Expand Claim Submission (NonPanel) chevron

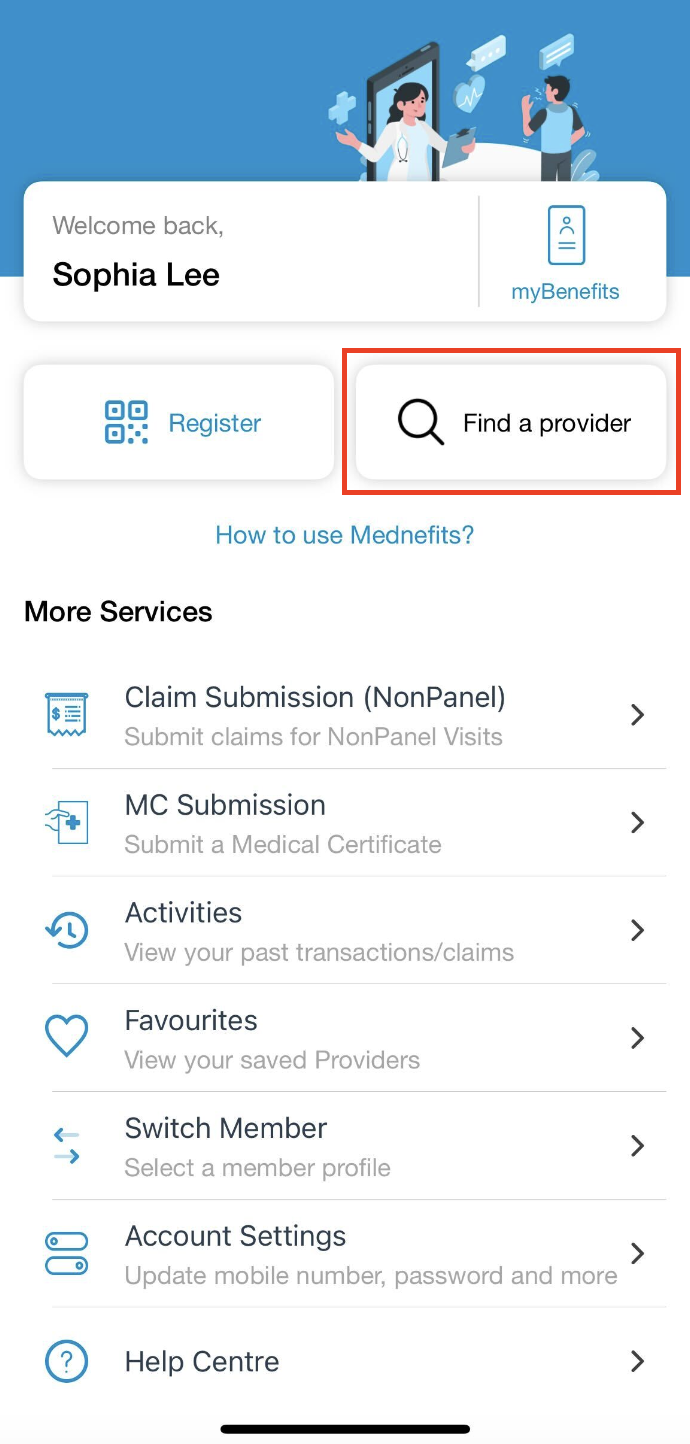pos(637,715)
